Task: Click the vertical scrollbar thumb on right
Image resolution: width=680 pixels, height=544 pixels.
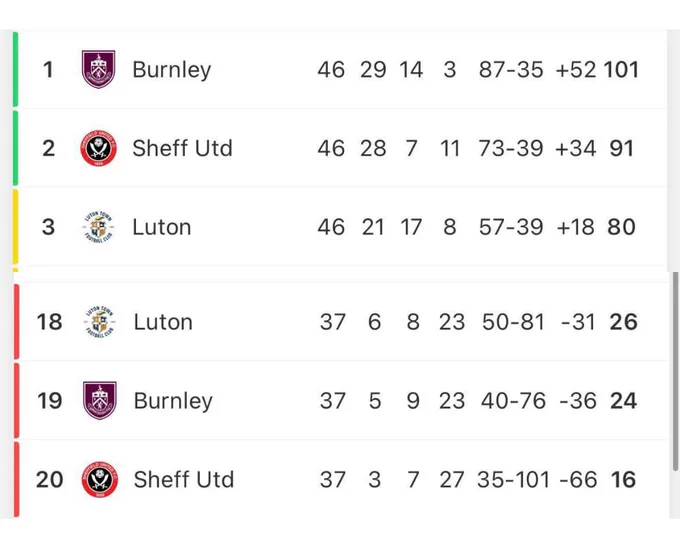Action: pyautogui.click(x=675, y=371)
